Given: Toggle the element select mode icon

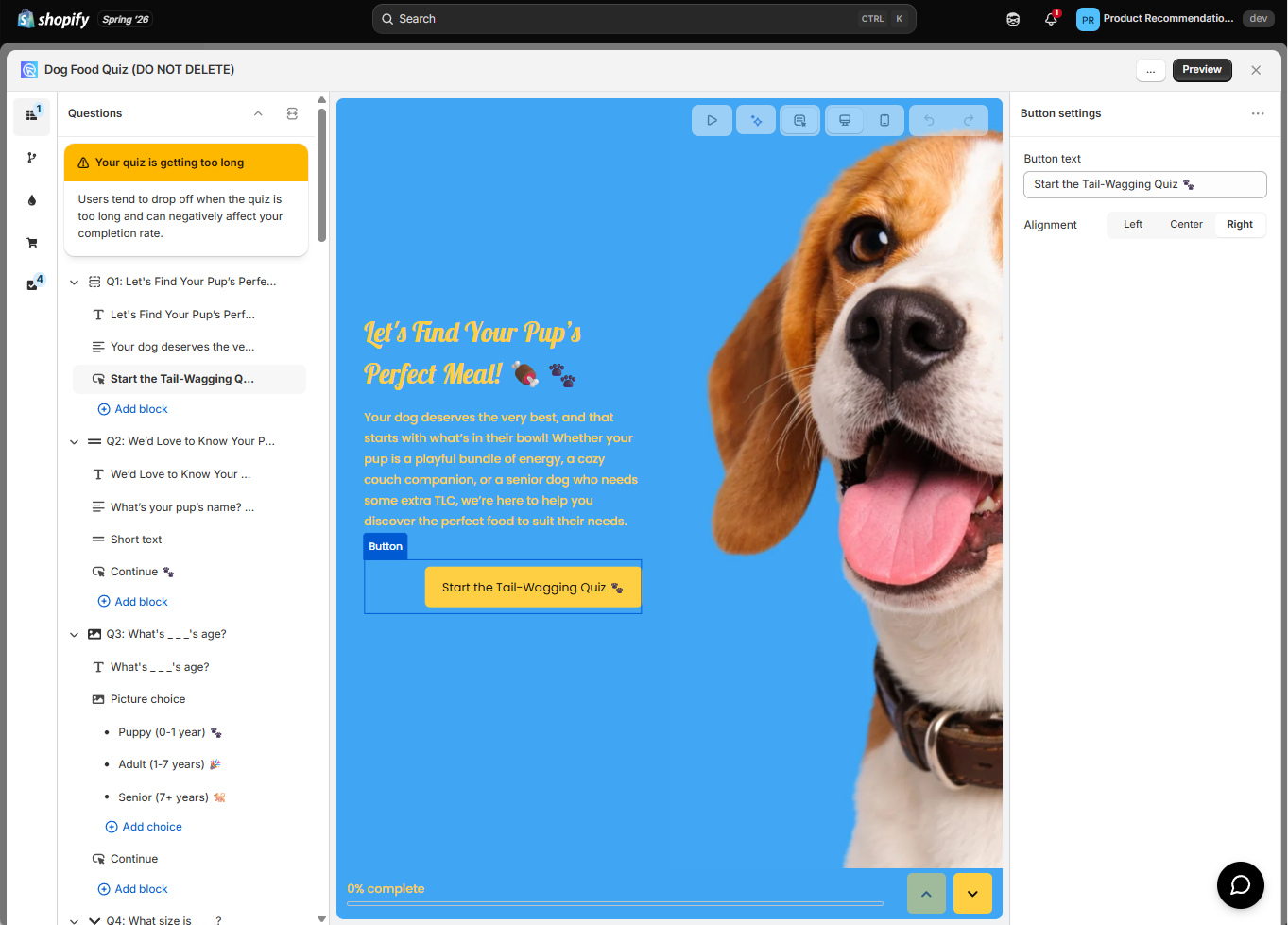Looking at the screenshot, I should tap(800, 121).
